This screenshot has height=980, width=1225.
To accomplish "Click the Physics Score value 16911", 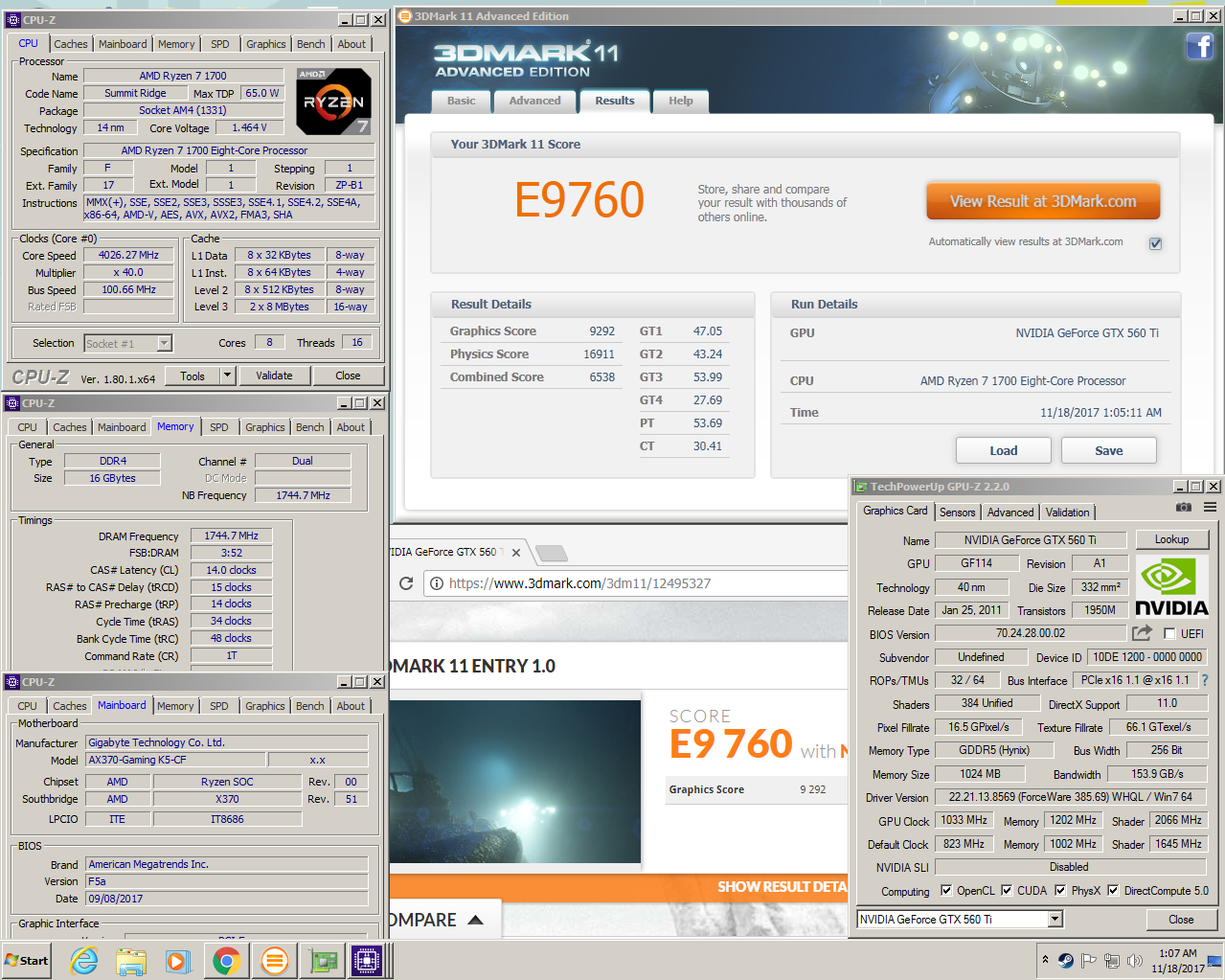I will [x=599, y=354].
